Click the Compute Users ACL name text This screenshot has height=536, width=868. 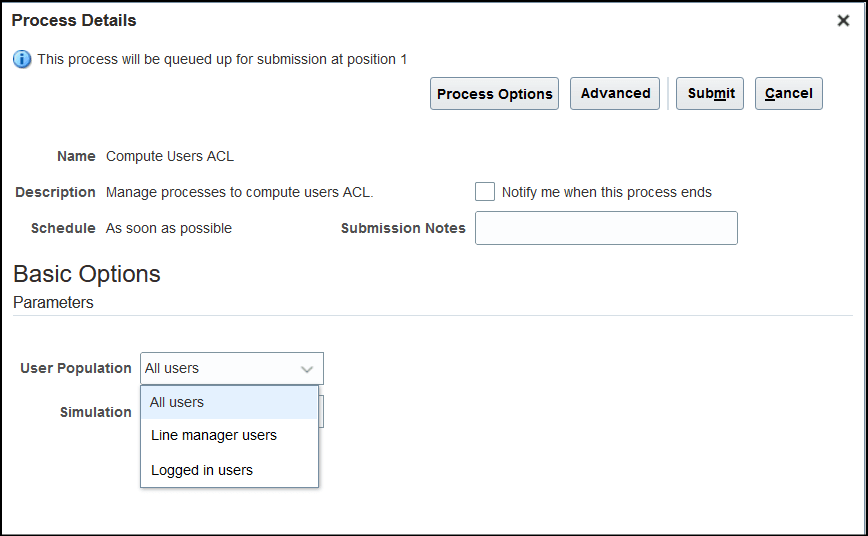tap(170, 156)
